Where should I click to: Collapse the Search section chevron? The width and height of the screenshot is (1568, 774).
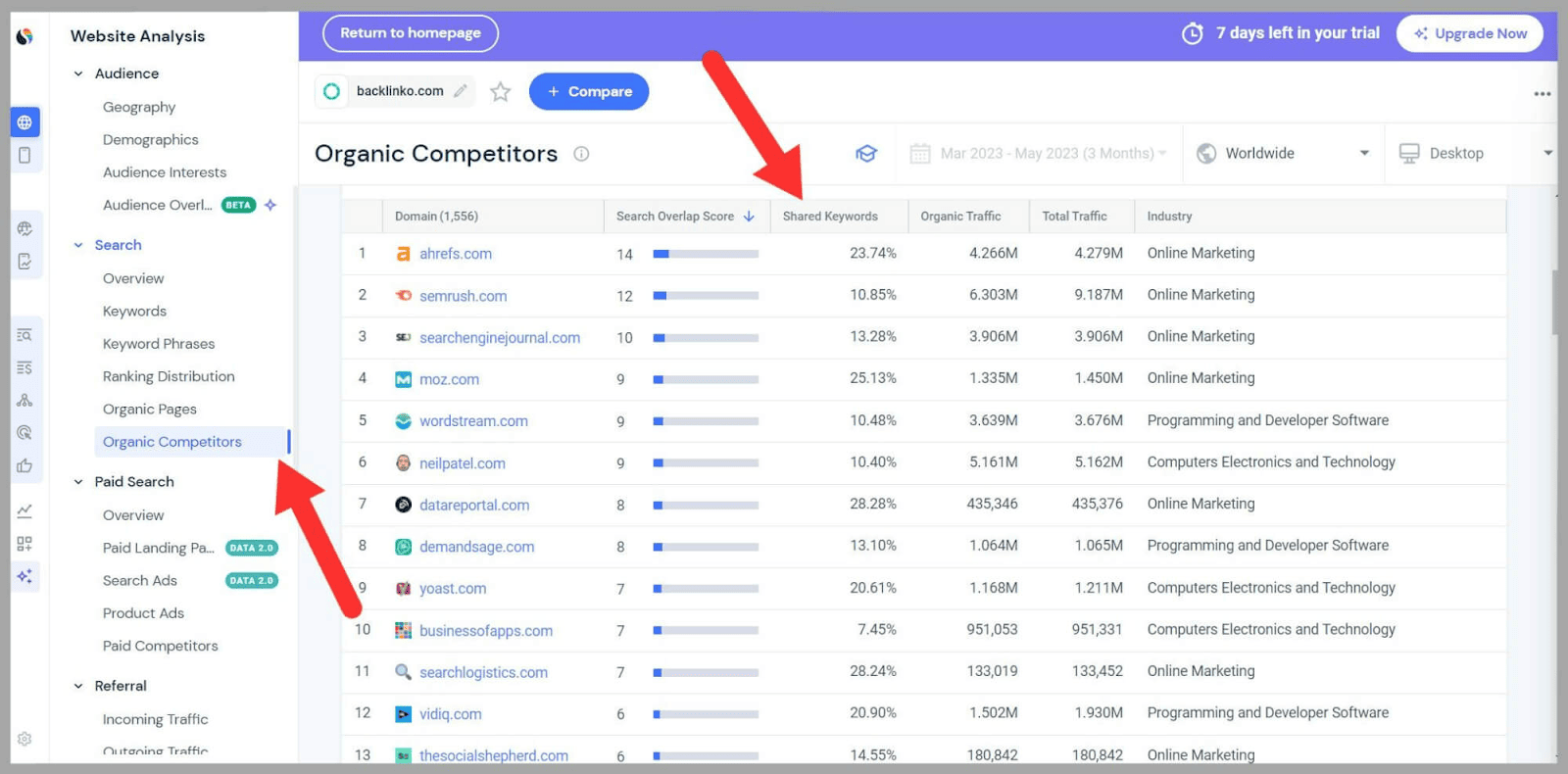[x=78, y=245]
